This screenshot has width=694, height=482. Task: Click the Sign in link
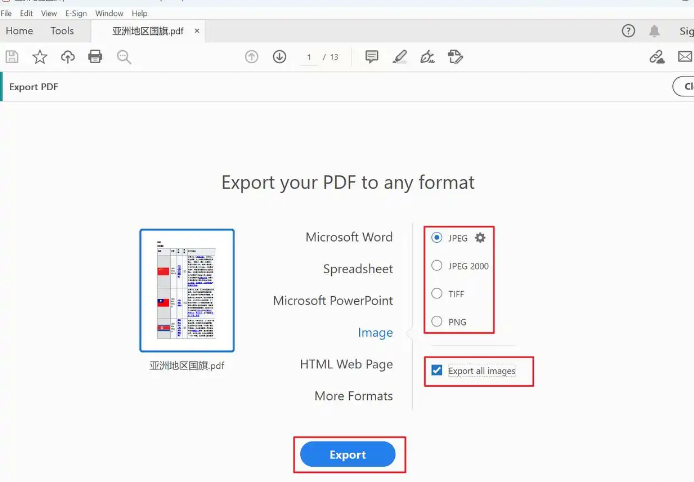[686, 31]
